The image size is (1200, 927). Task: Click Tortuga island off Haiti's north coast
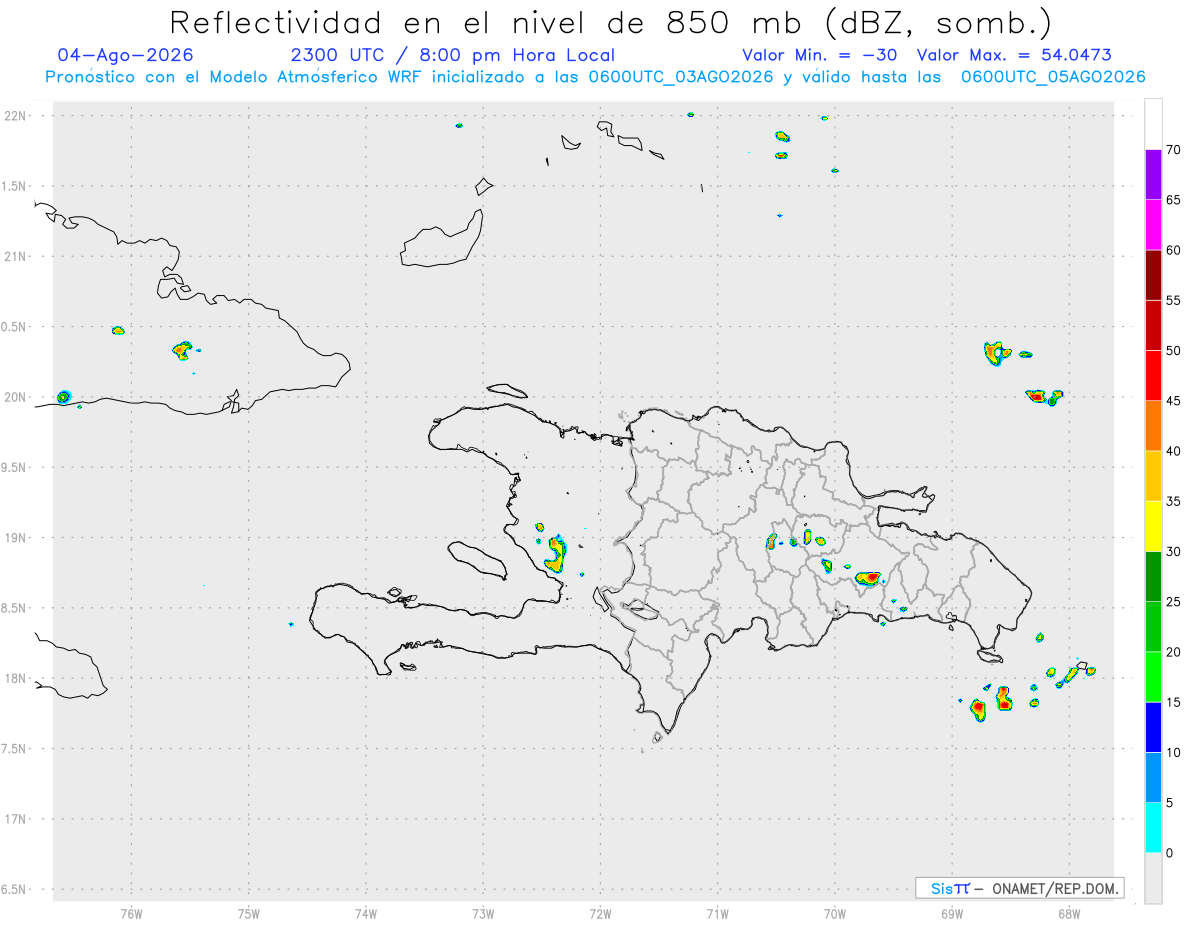(x=507, y=390)
